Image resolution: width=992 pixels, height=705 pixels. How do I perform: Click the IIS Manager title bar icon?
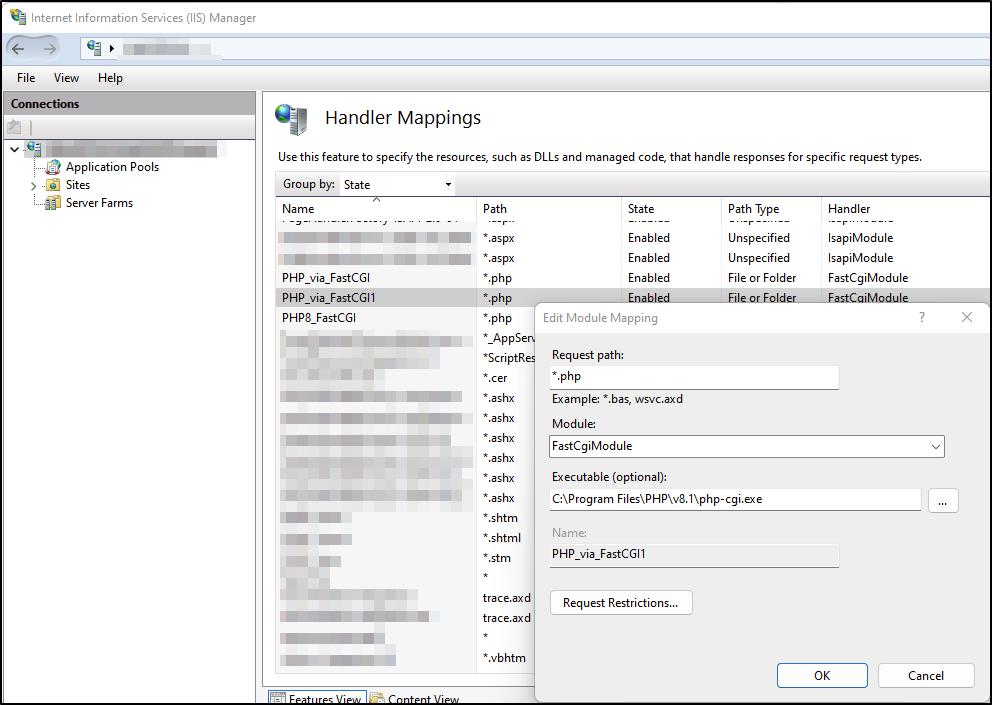pos(18,17)
